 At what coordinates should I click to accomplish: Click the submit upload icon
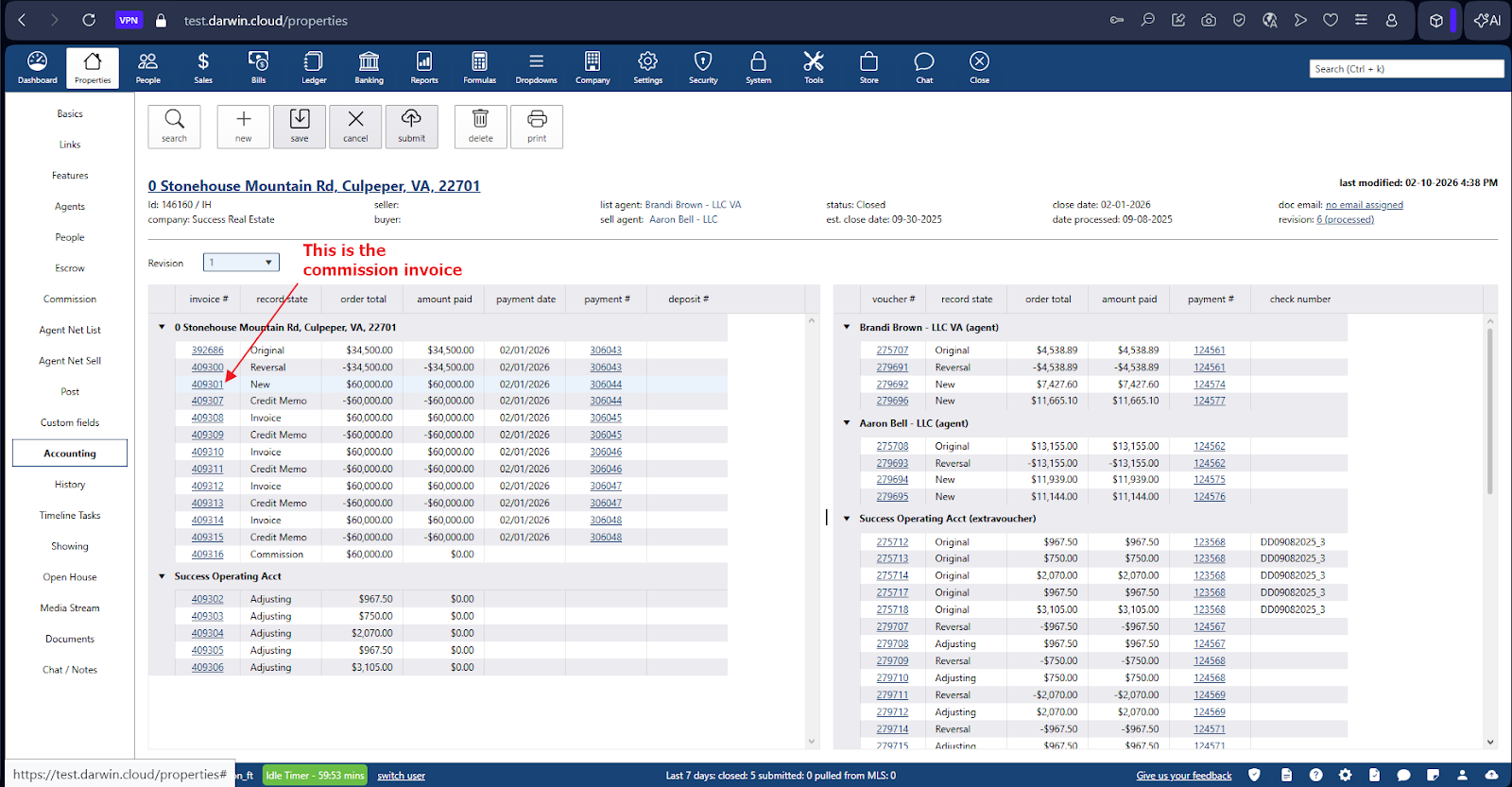(x=411, y=126)
